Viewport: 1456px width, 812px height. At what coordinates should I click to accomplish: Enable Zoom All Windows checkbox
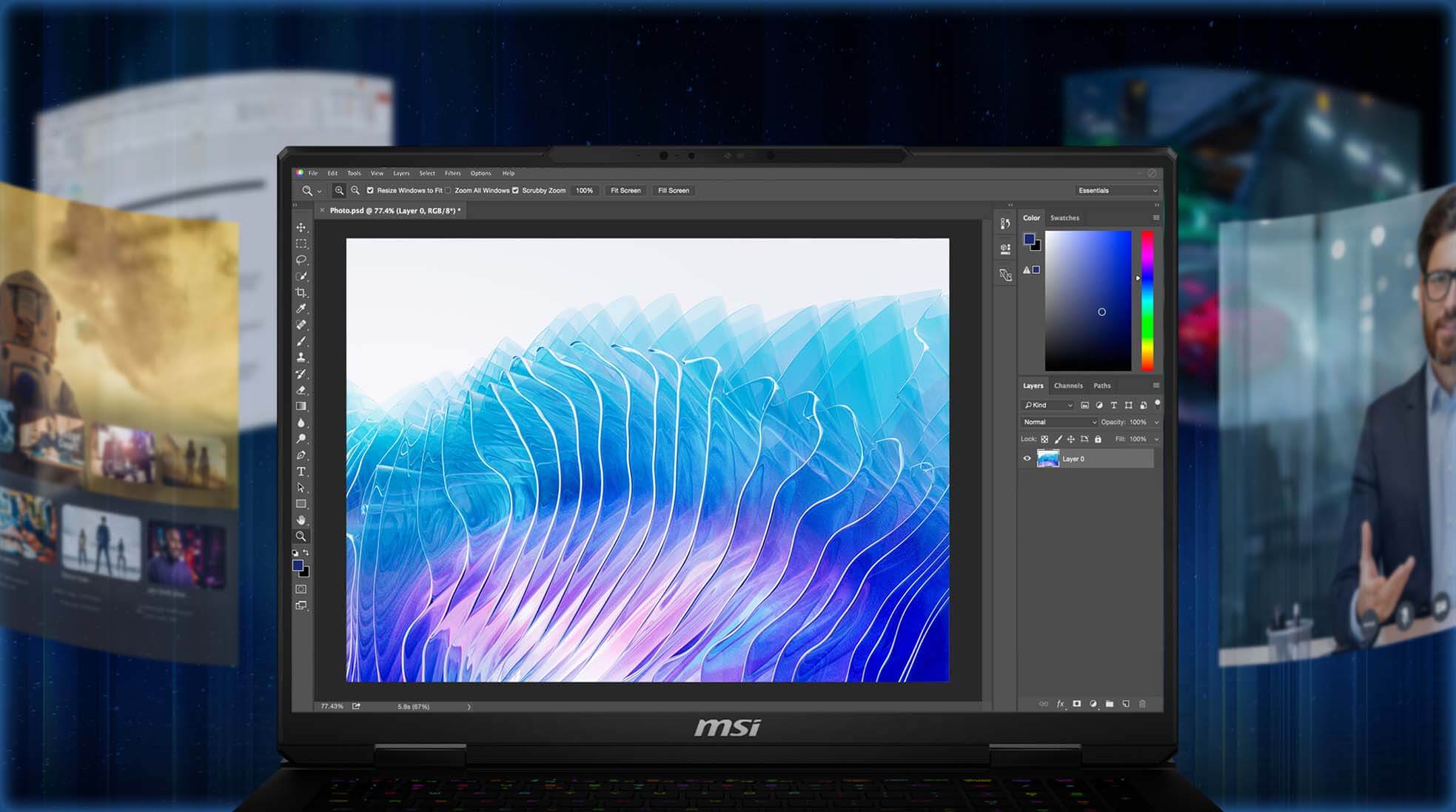[x=449, y=190]
